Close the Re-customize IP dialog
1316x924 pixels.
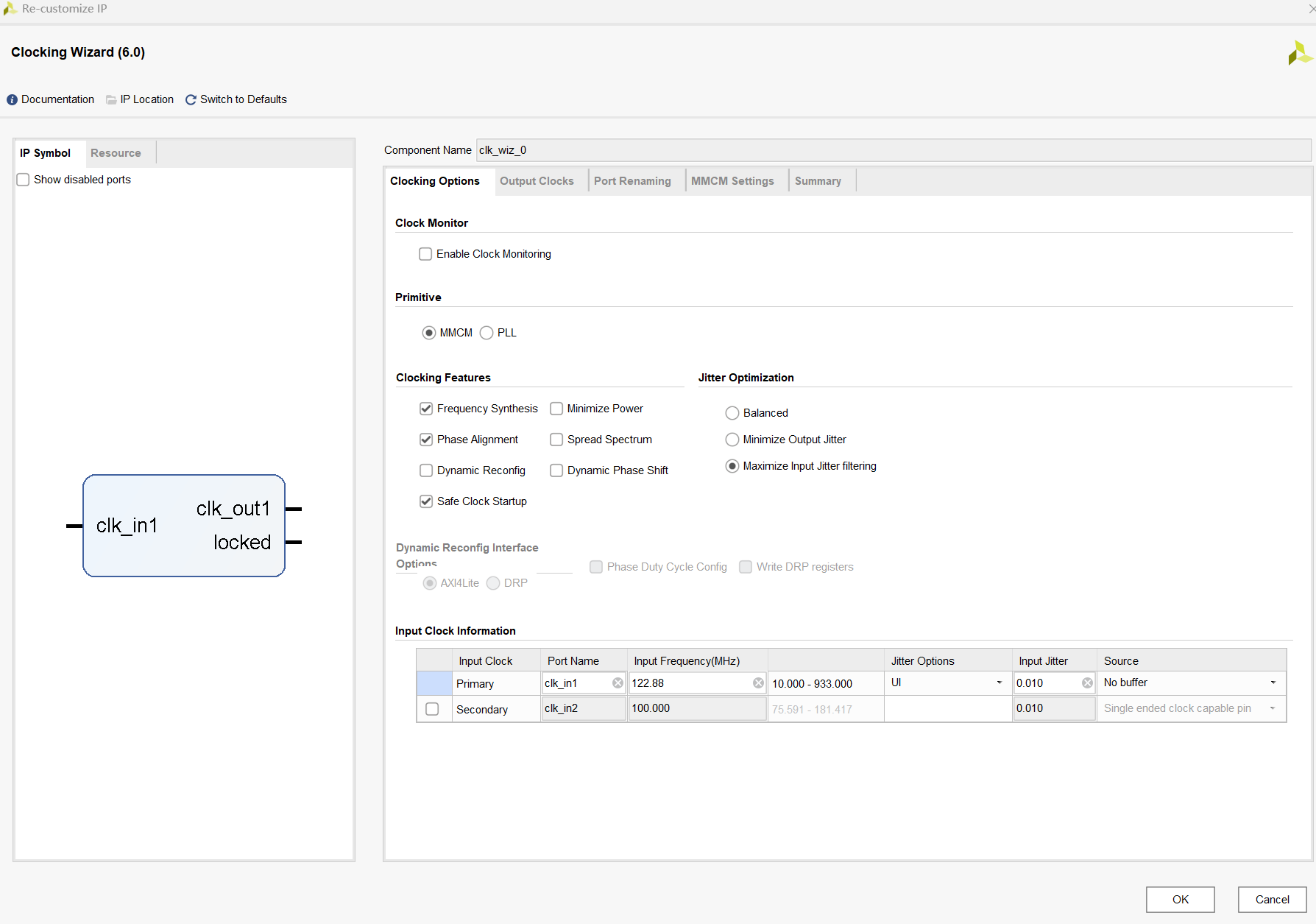point(1312,9)
